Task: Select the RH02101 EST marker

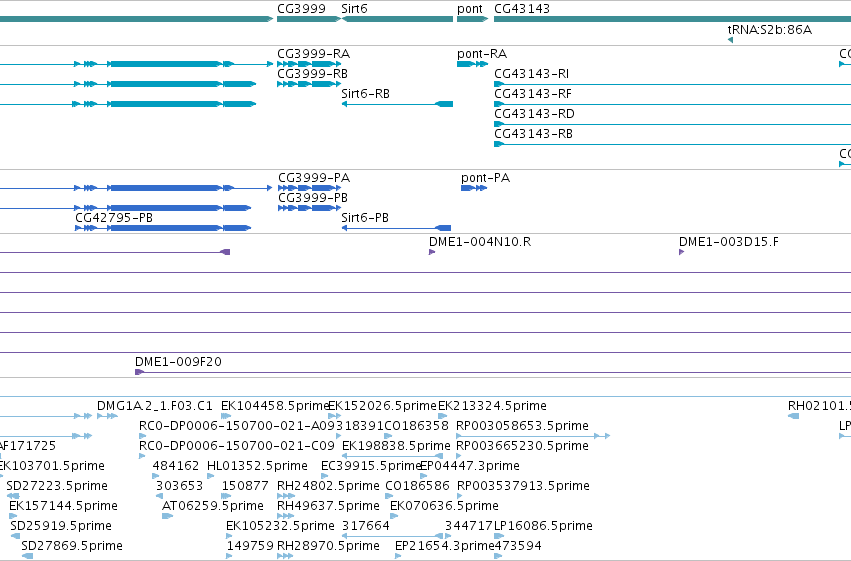Action: pos(793,416)
